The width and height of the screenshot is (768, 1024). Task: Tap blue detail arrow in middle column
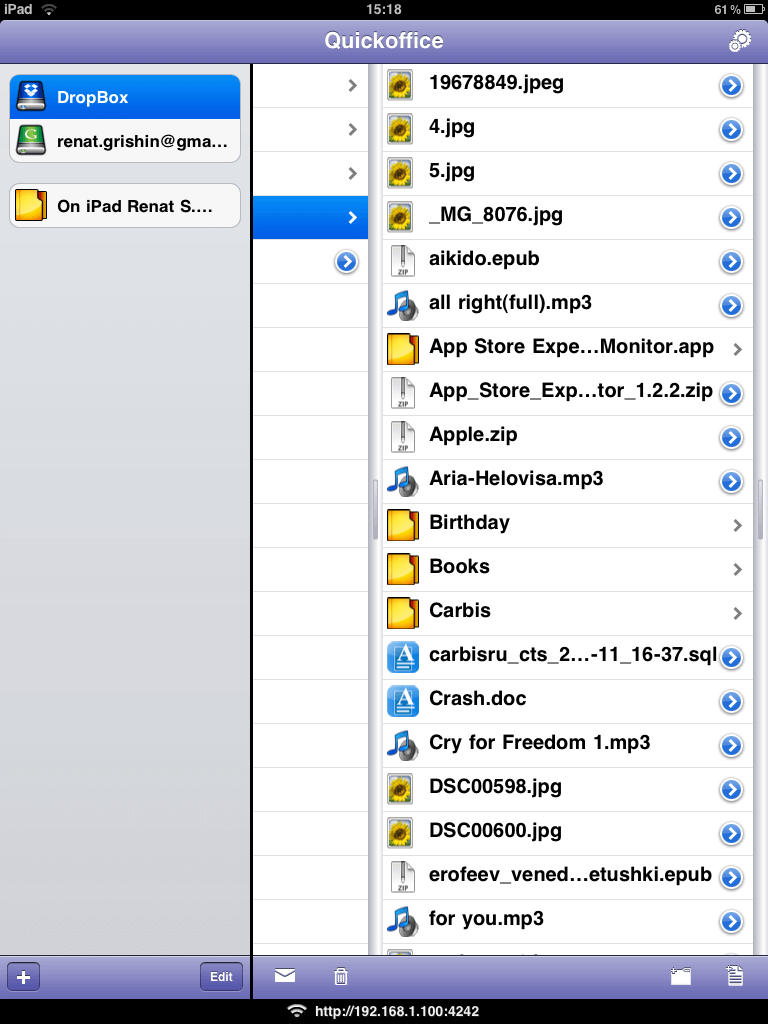pyautogui.click(x=346, y=262)
